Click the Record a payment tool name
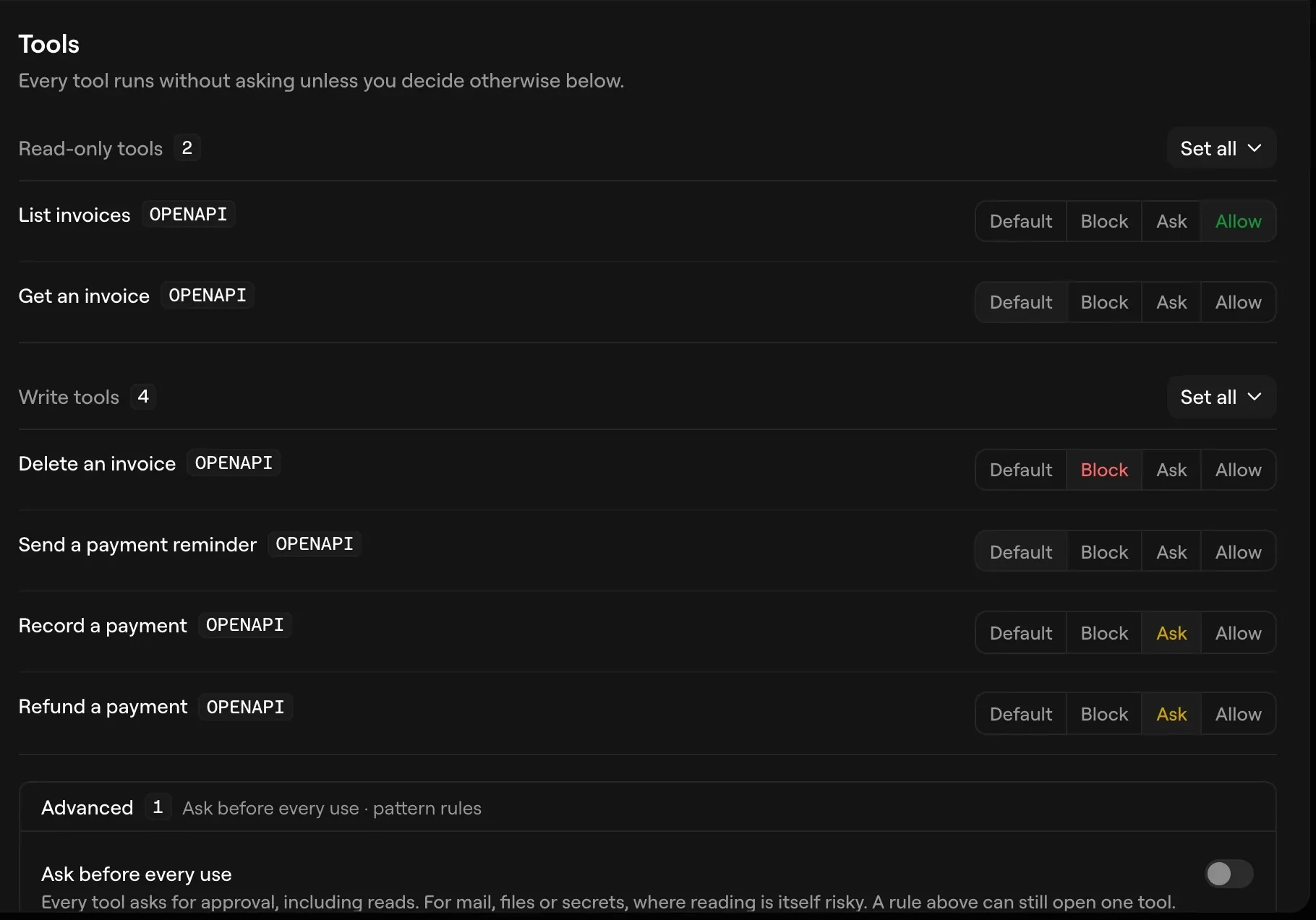 103,625
